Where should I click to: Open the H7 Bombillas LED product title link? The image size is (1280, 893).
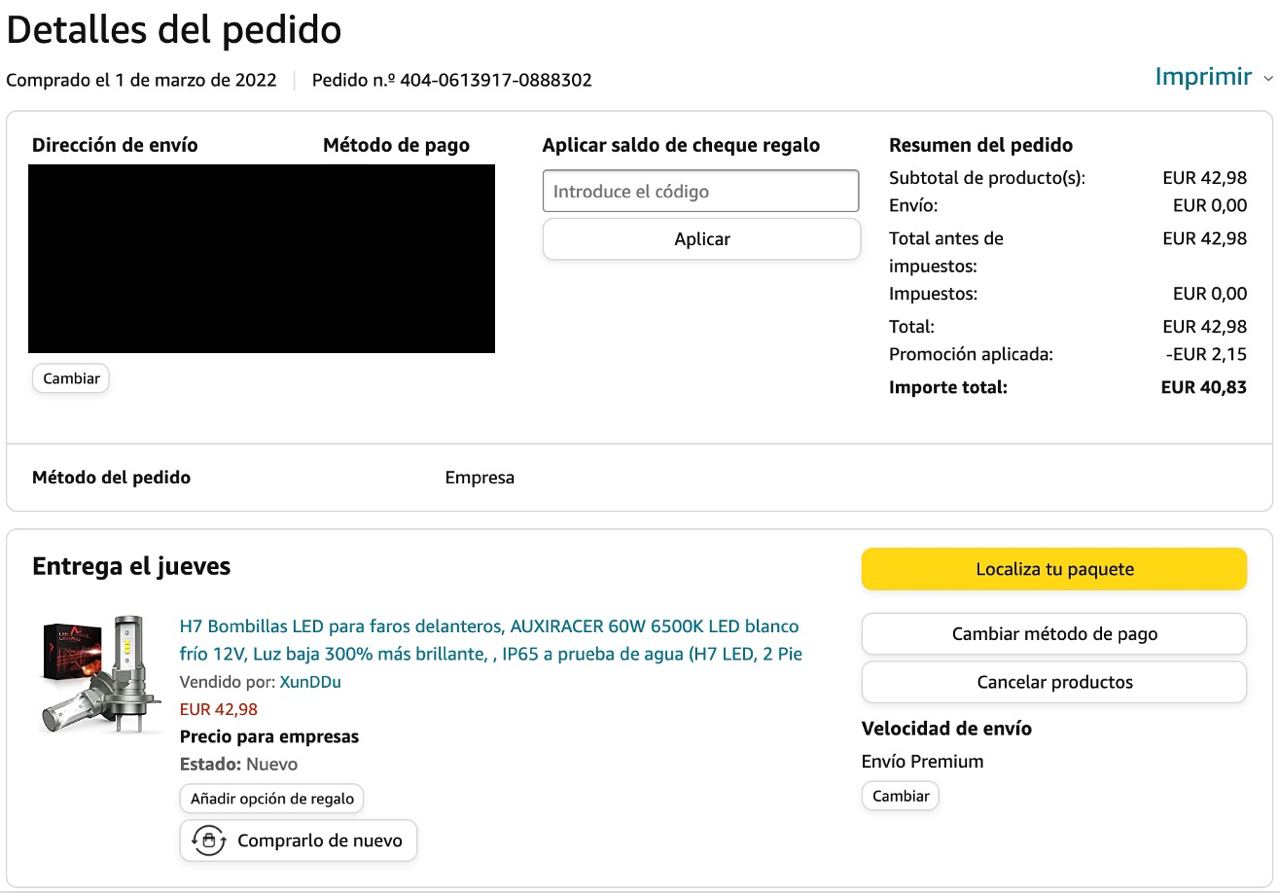tap(490, 640)
